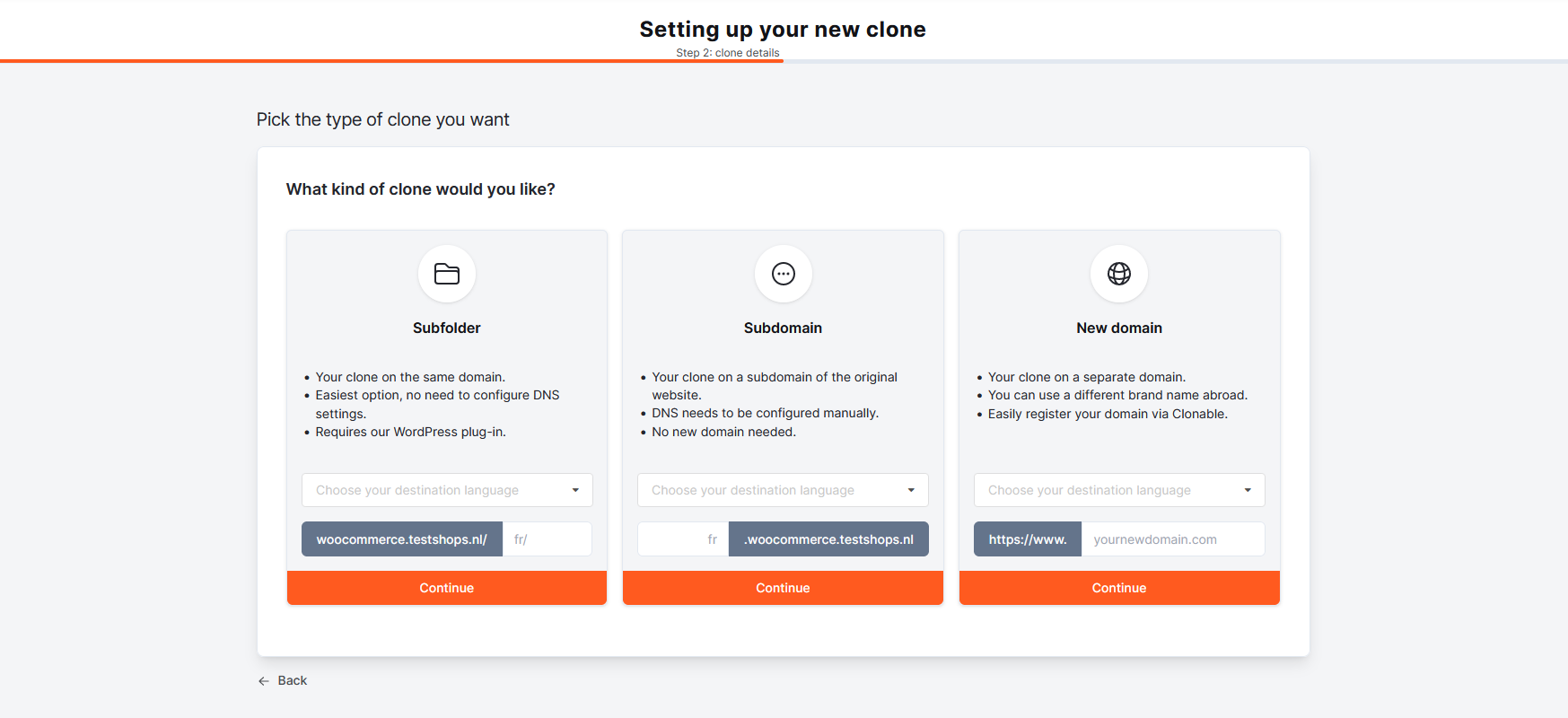Click the 'New domain' card heading

click(1118, 328)
